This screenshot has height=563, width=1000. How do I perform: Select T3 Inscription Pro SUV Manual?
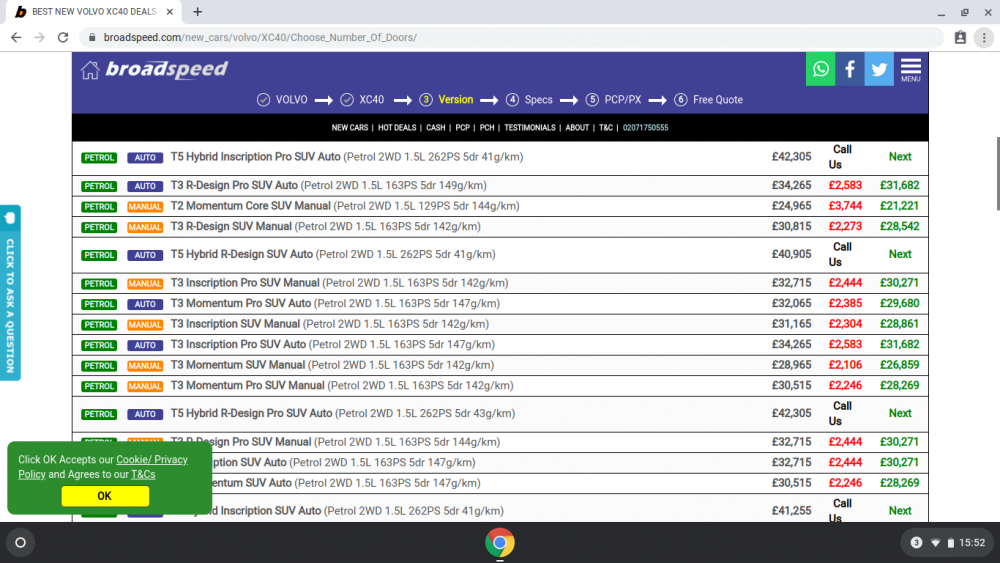pos(339,283)
